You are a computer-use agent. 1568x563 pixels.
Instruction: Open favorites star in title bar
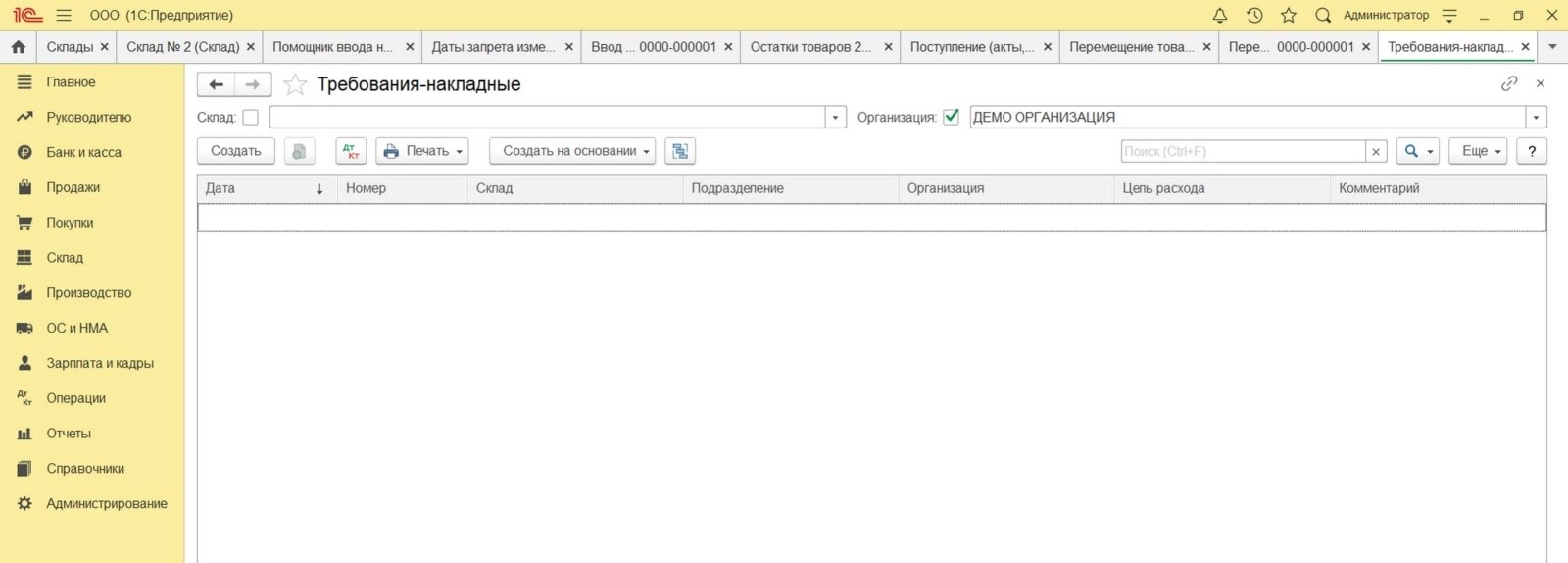click(1289, 15)
